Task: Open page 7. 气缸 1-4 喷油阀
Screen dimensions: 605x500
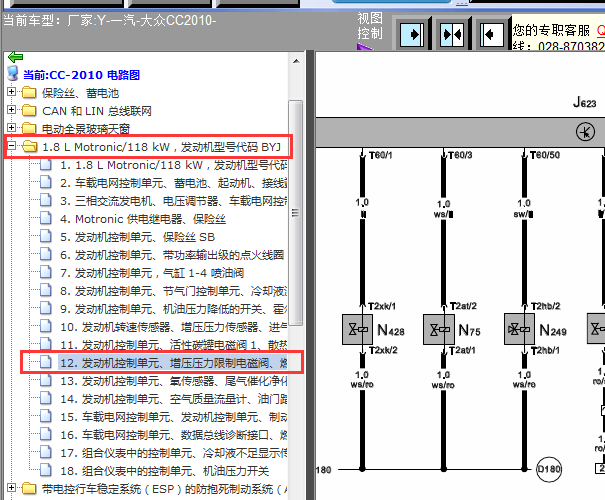Action: point(152,273)
